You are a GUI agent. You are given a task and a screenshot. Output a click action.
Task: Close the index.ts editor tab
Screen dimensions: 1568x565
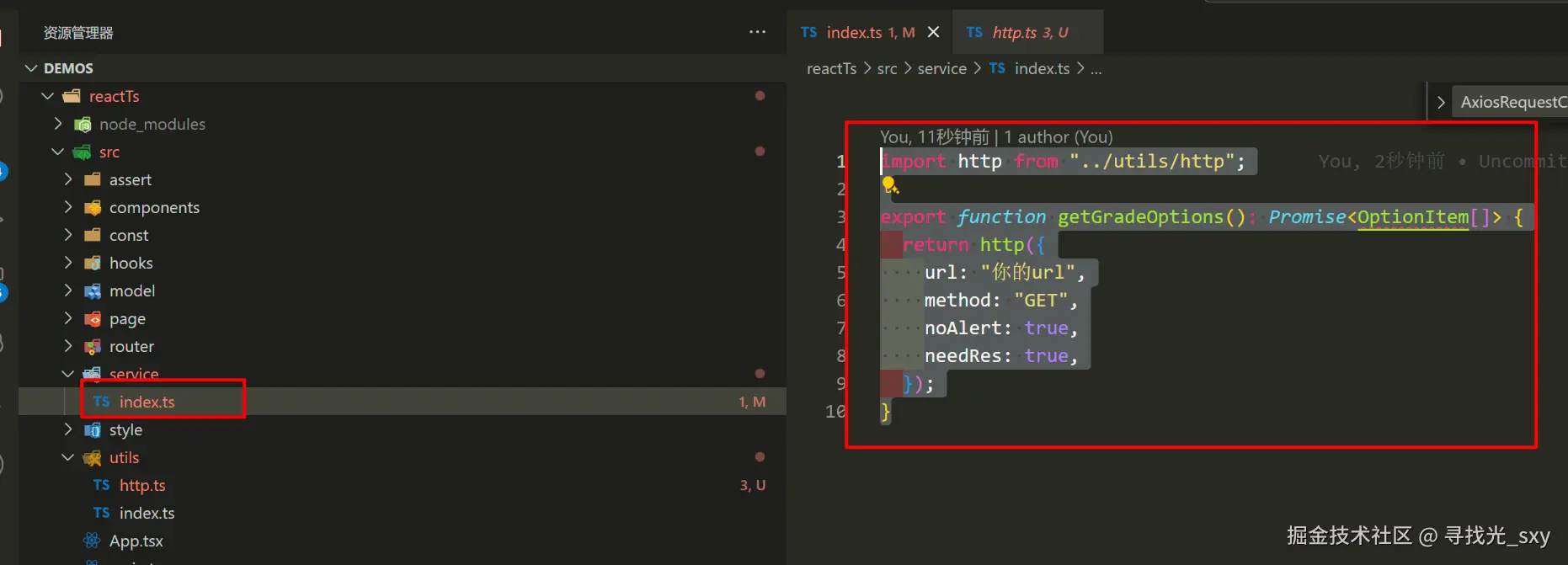pyautogui.click(x=933, y=32)
